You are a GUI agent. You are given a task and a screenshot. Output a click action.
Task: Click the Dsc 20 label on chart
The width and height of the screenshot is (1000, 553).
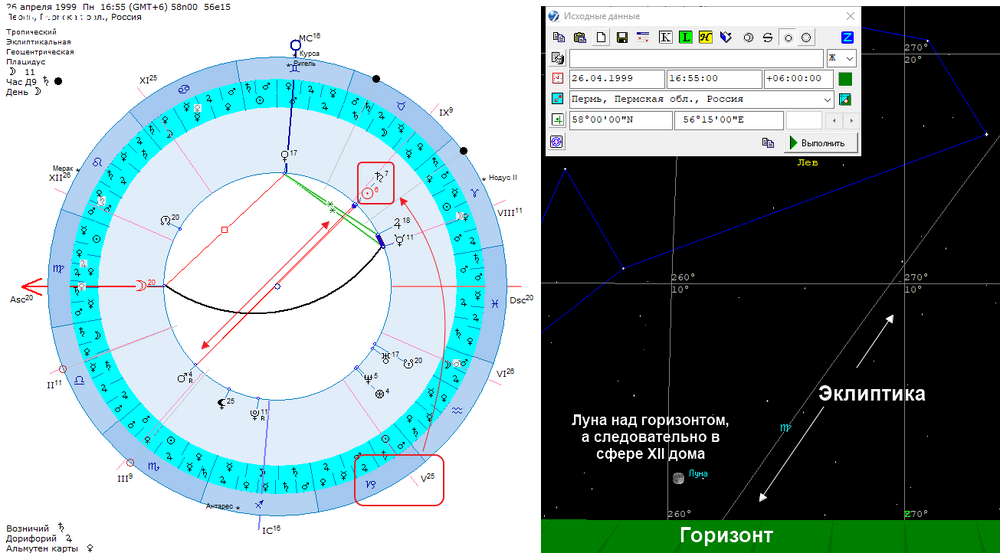click(x=522, y=299)
